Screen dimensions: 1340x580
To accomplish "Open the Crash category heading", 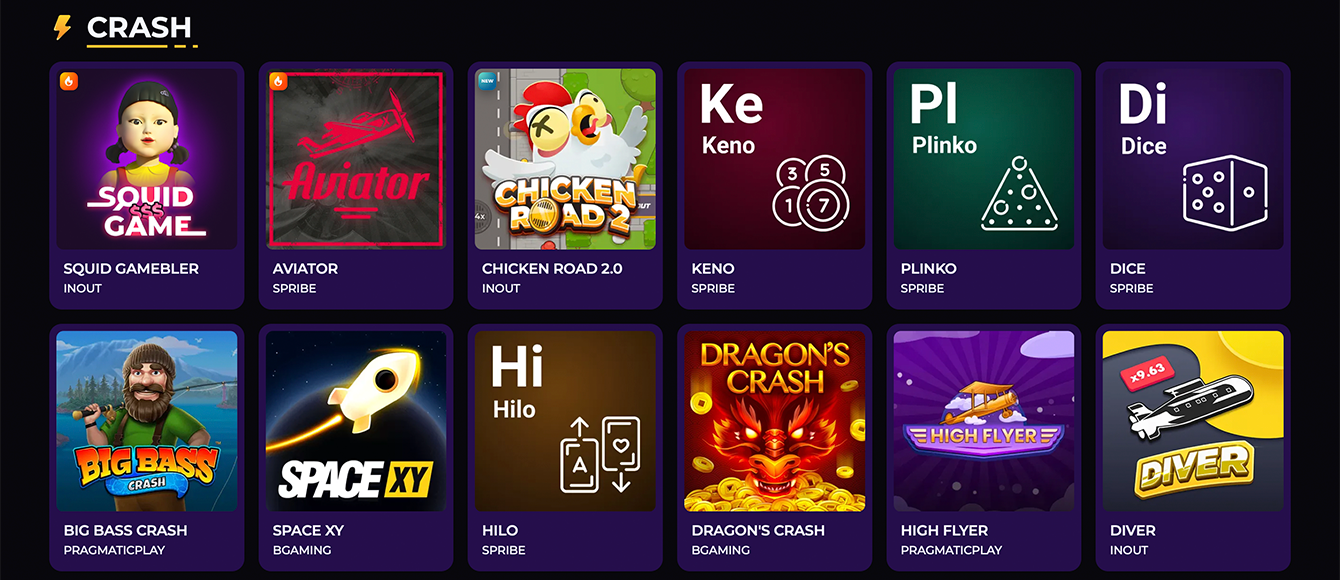I will click(139, 28).
